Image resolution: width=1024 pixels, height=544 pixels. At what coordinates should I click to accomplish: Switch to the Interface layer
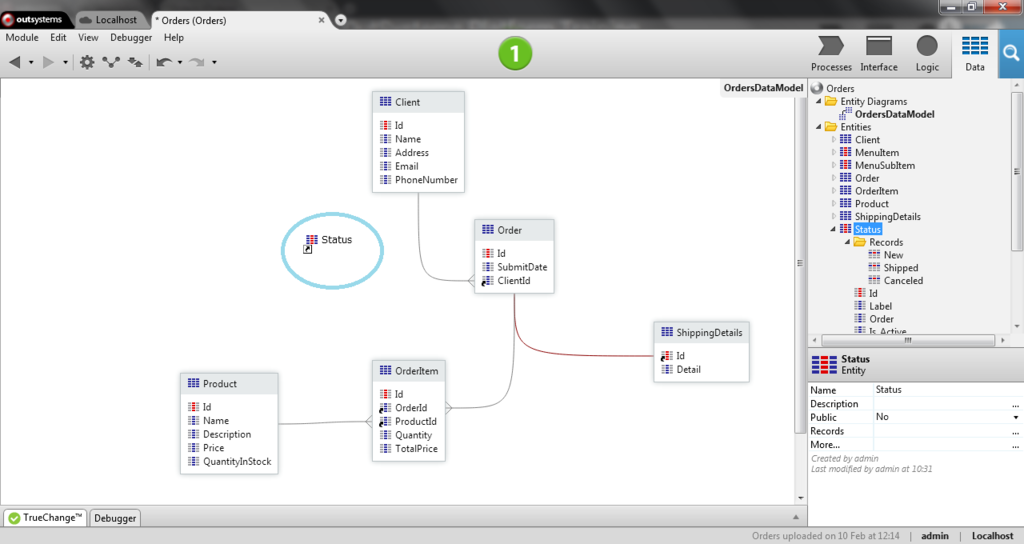(878, 54)
